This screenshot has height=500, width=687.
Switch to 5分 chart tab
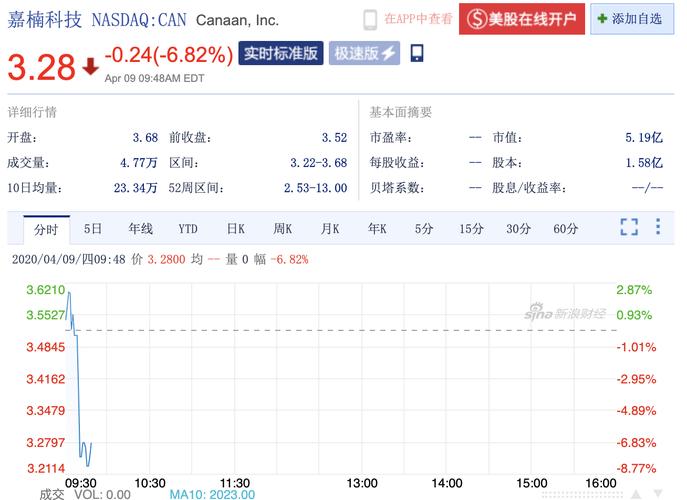tap(424, 229)
